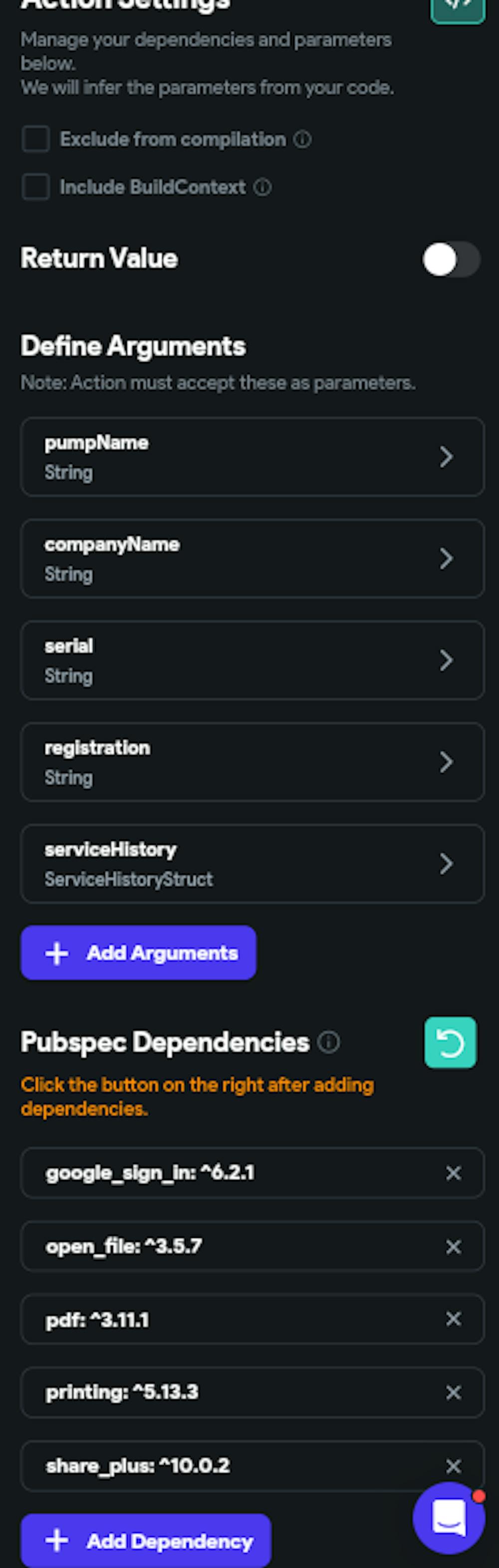Remove the printing dependency
The height and width of the screenshot is (1568, 499).
pyautogui.click(x=453, y=1392)
